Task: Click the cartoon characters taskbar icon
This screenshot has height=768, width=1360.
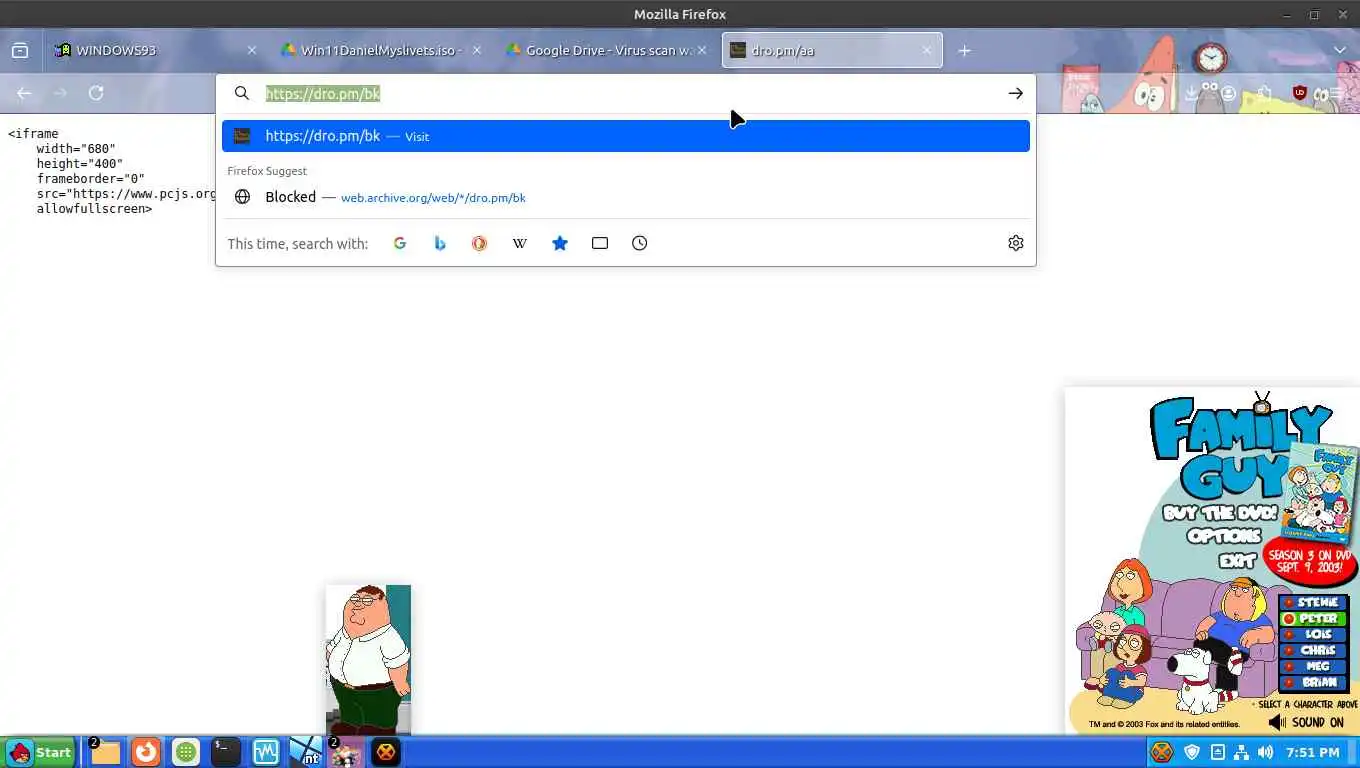Action: pyautogui.click(x=346, y=752)
